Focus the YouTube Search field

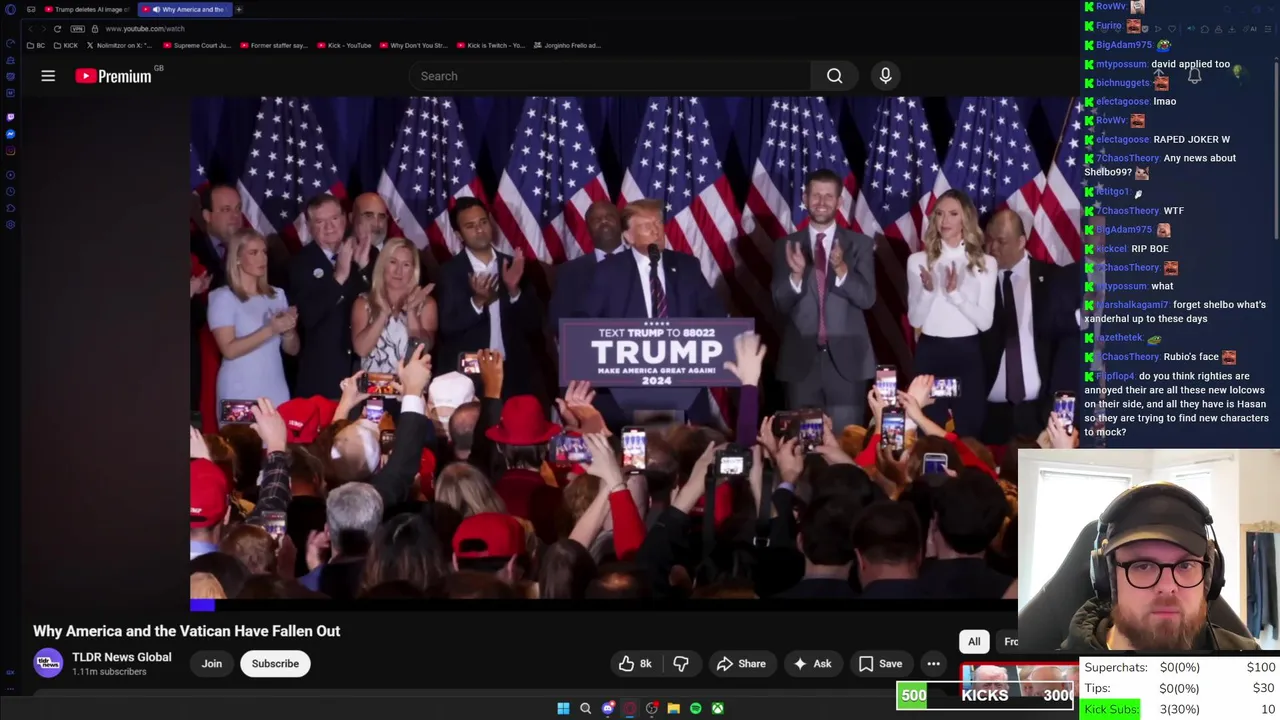(x=610, y=76)
